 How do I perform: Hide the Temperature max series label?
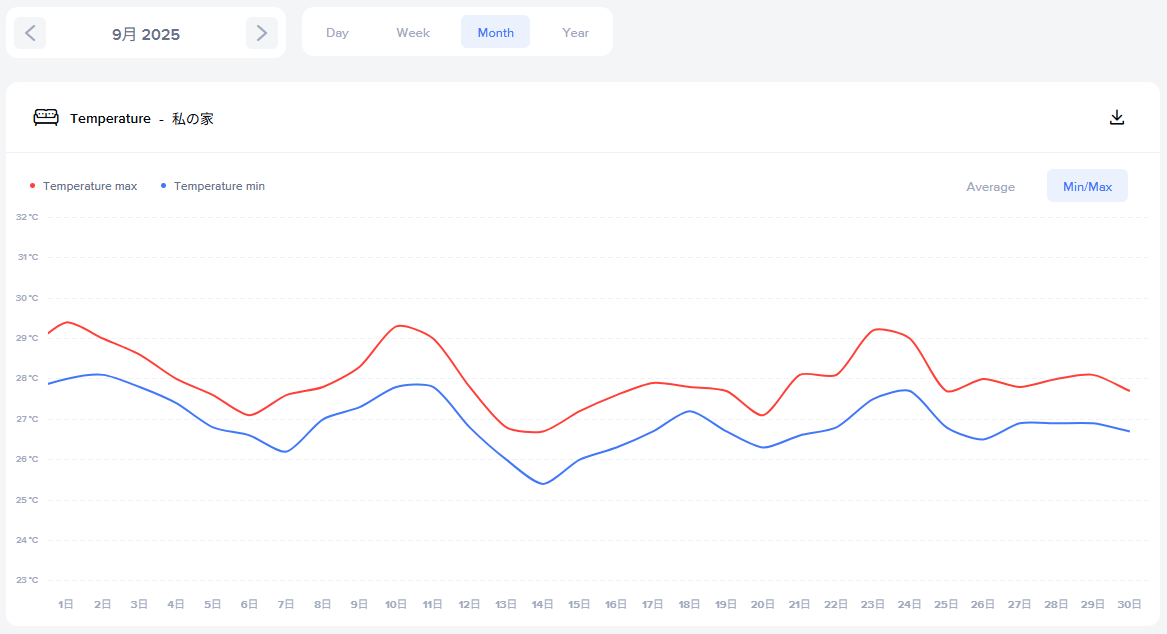click(90, 186)
